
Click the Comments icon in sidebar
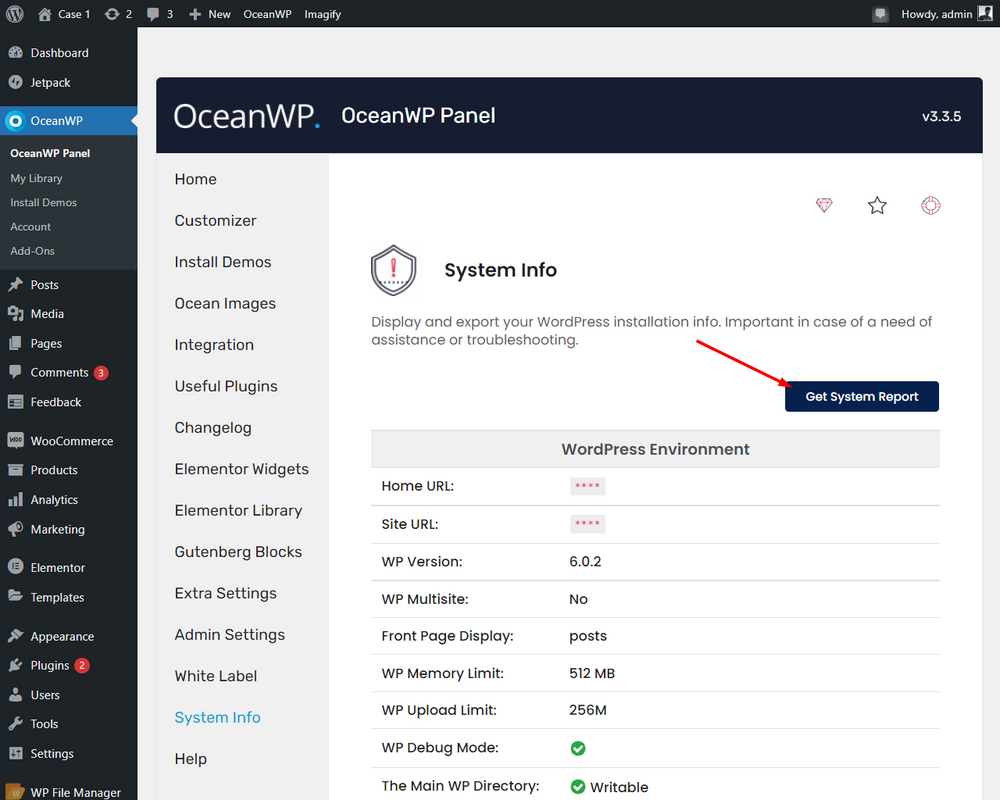tap(15, 372)
